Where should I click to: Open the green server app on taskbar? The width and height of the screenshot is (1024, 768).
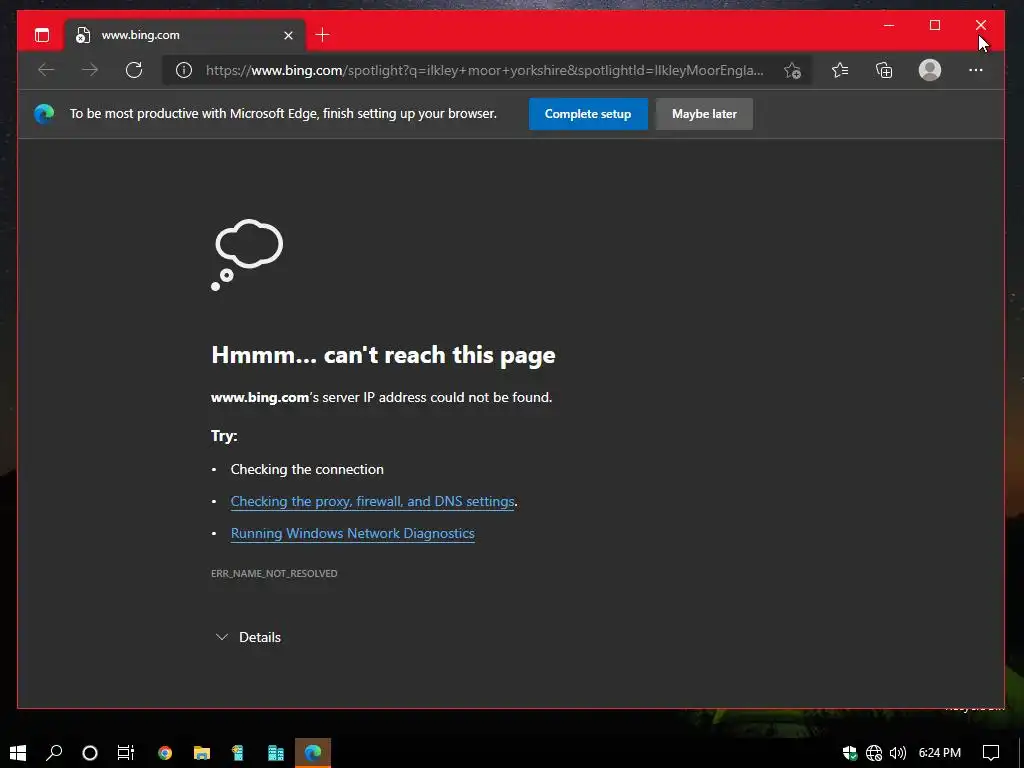[x=238, y=753]
